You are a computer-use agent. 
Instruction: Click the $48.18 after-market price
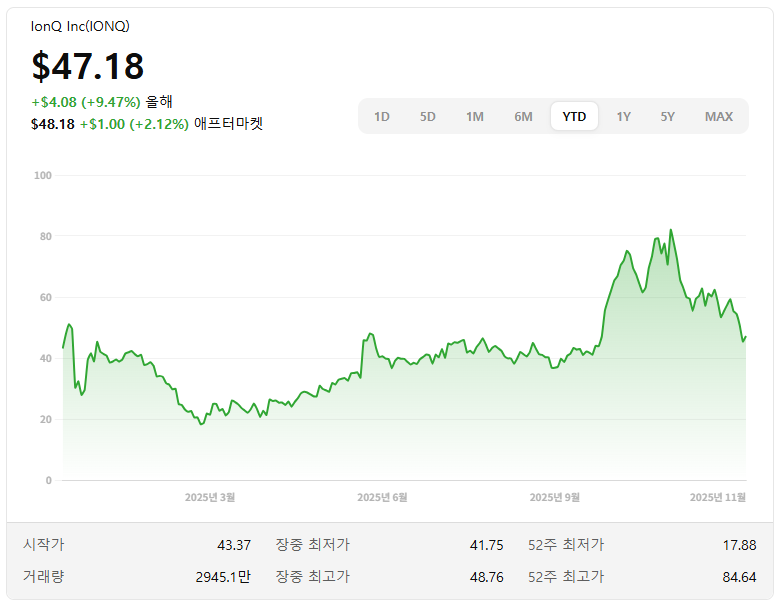pos(53,124)
